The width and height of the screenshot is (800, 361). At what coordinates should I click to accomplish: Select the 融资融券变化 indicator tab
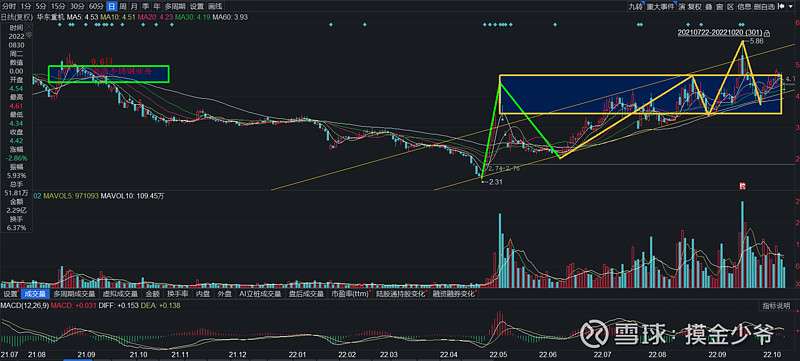click(x=455, y=294)
